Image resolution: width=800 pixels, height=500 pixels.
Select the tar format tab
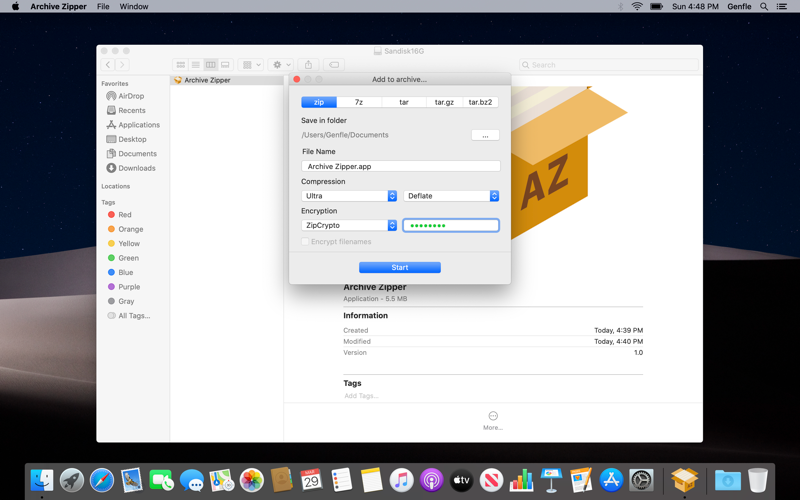pos(404,102)
